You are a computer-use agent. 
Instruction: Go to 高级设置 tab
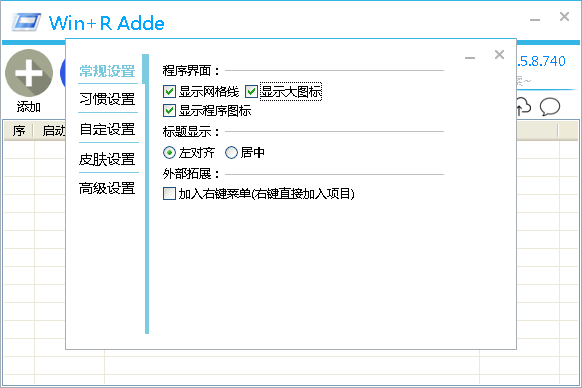(107, 188)
